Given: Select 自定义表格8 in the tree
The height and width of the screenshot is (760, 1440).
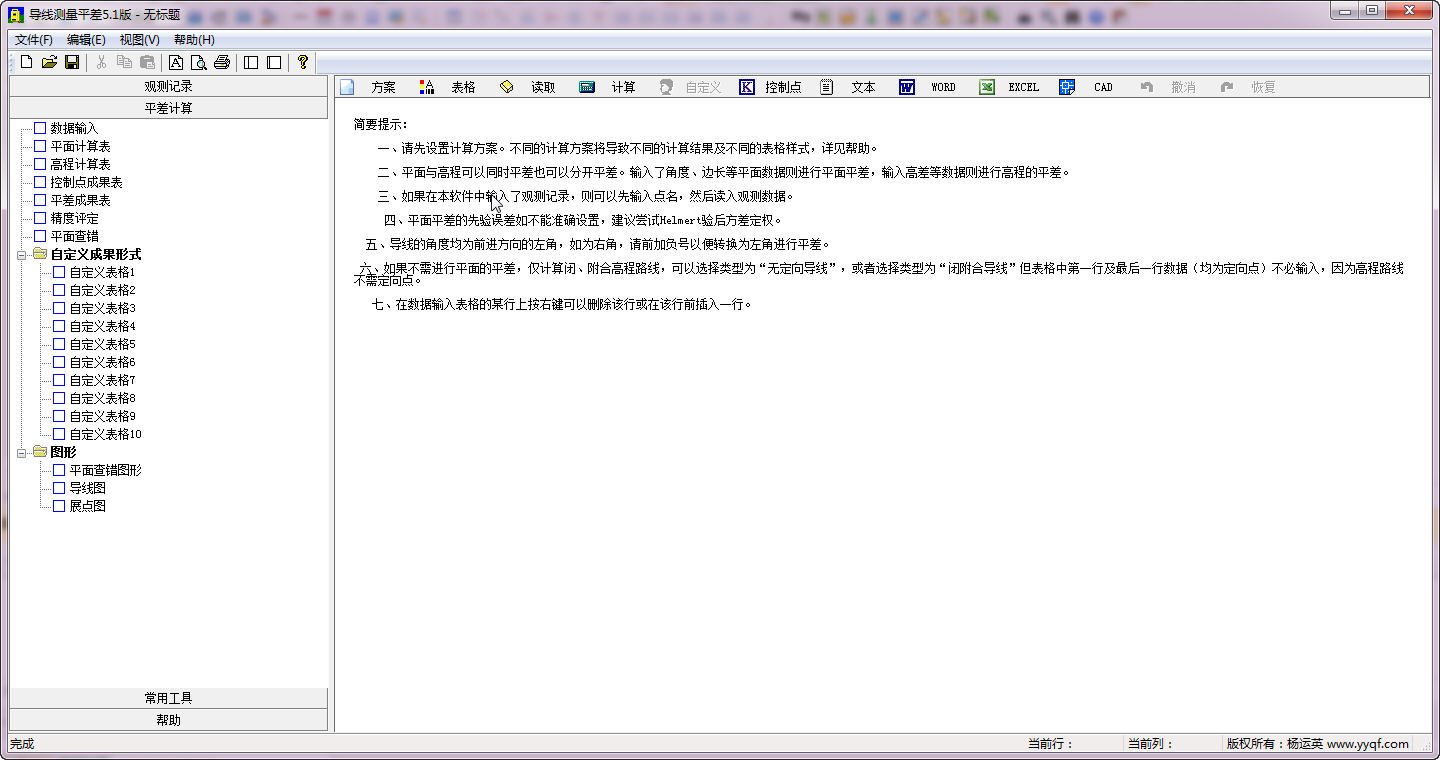Looking at the screenshot, I should (102, 398).
